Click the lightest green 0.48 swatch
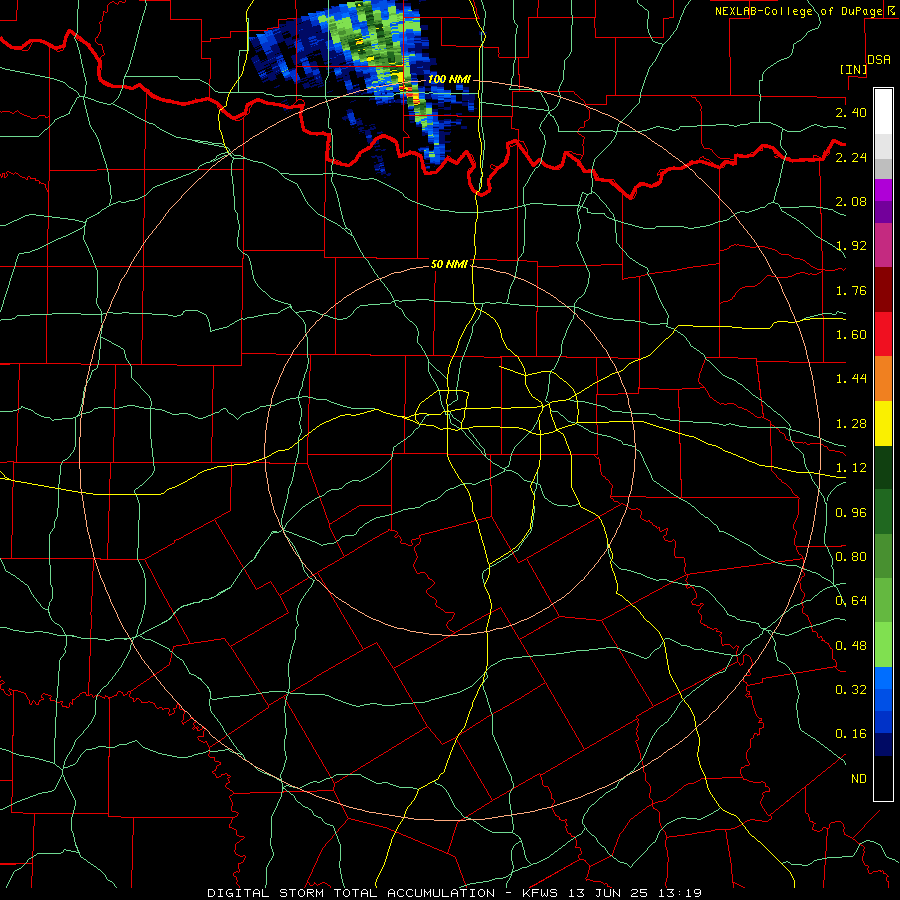 (883, 645)
